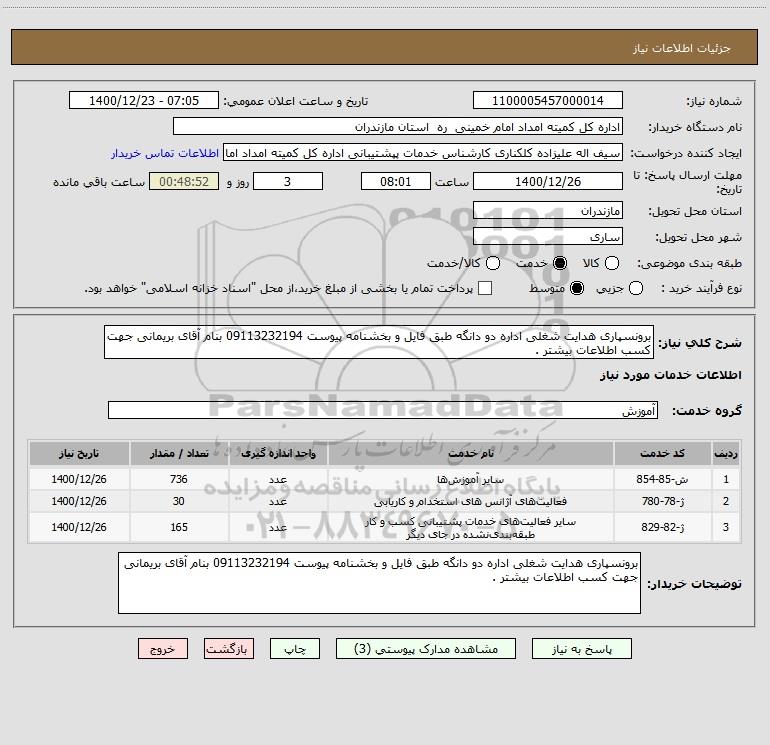
Task: Click service group field آموزش
Action: [383, 410]
